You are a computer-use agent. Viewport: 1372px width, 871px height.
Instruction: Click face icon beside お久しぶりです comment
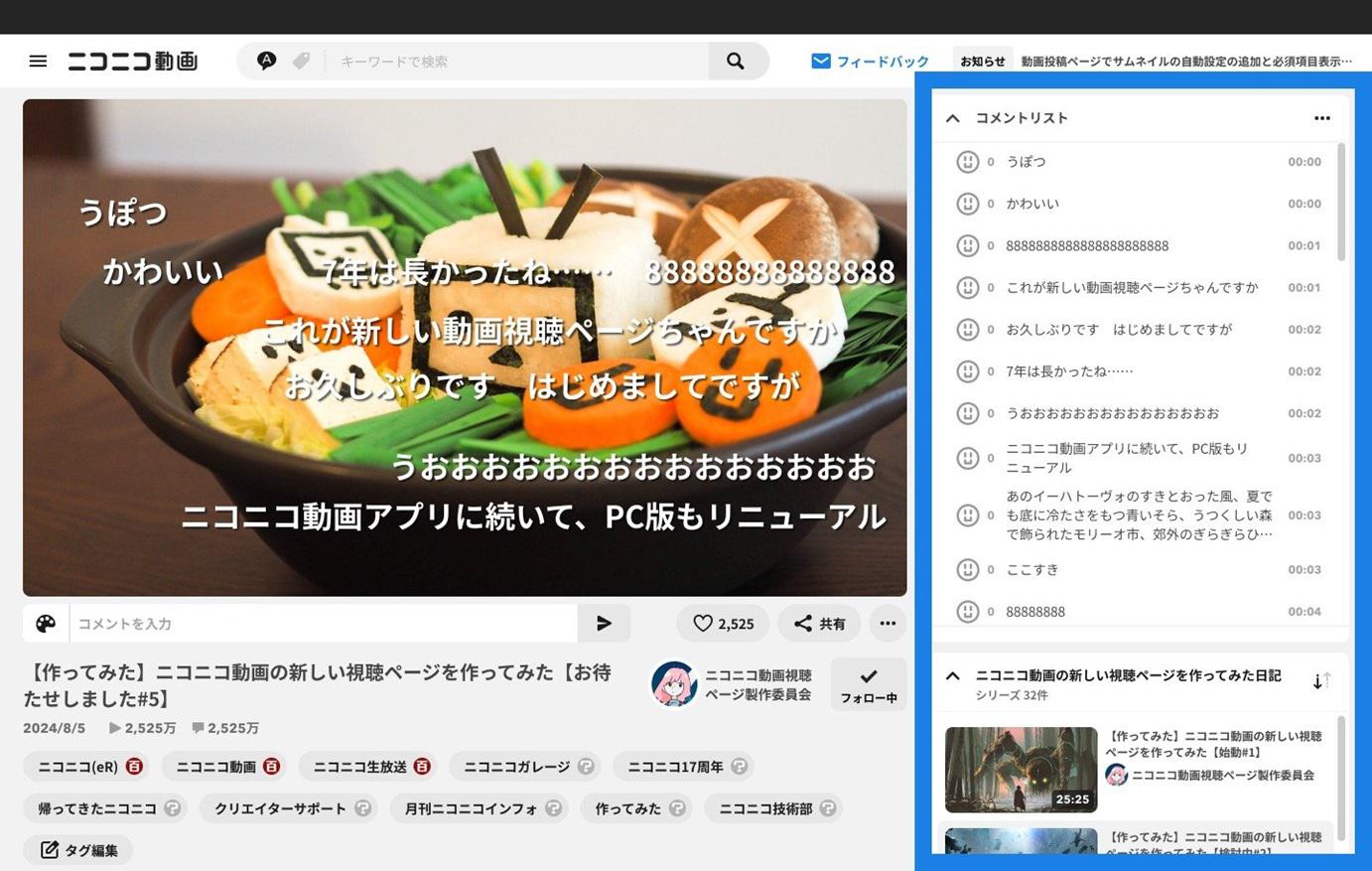pyautogui.click(x=967, y=330)
